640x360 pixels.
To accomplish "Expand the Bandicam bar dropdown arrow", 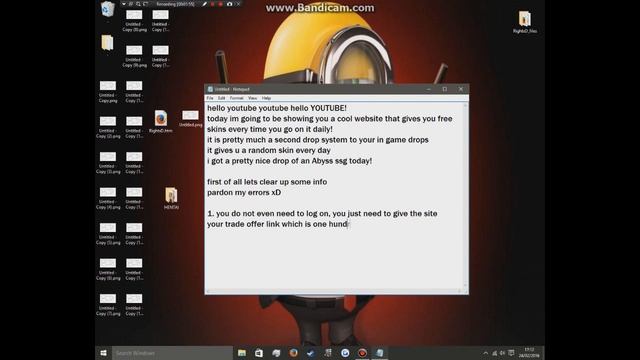I will coord(124,4).
